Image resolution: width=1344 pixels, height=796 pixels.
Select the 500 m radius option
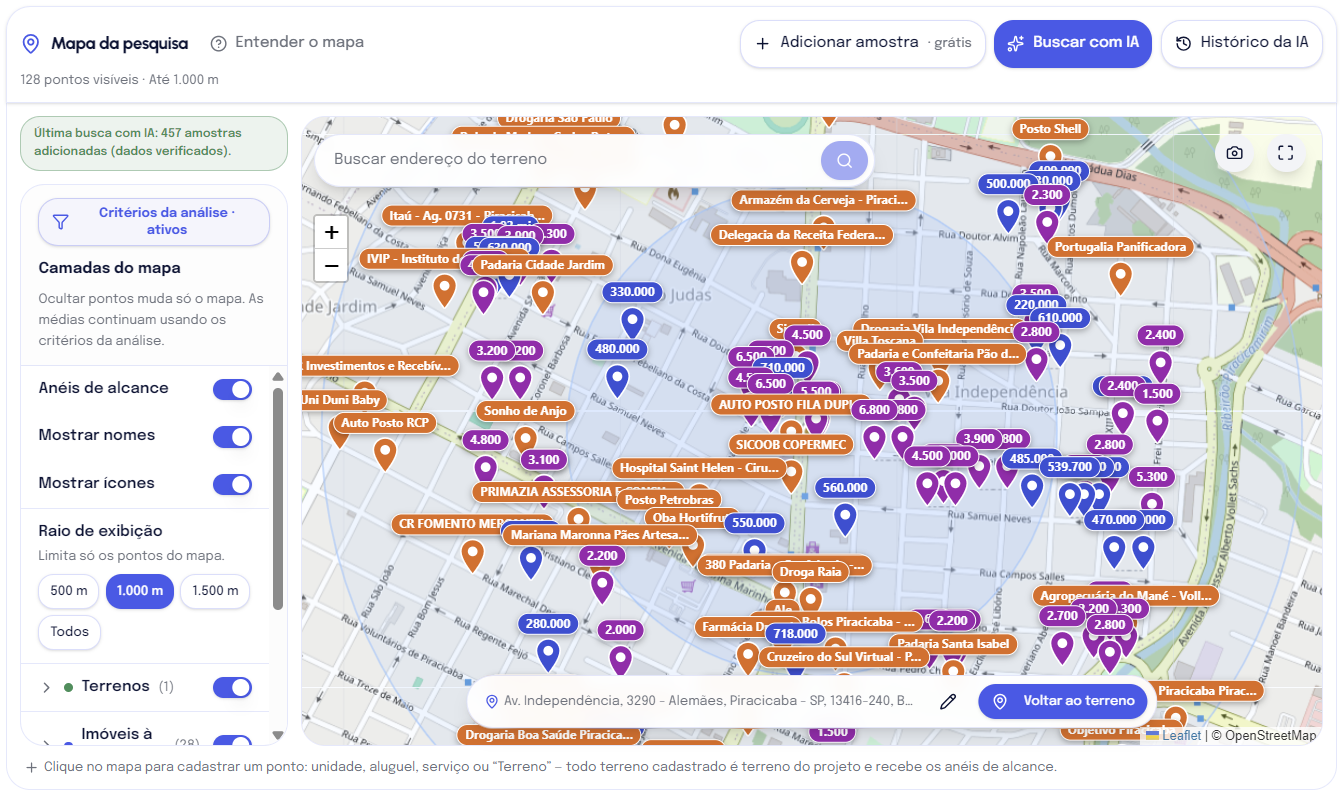[69, 591]
